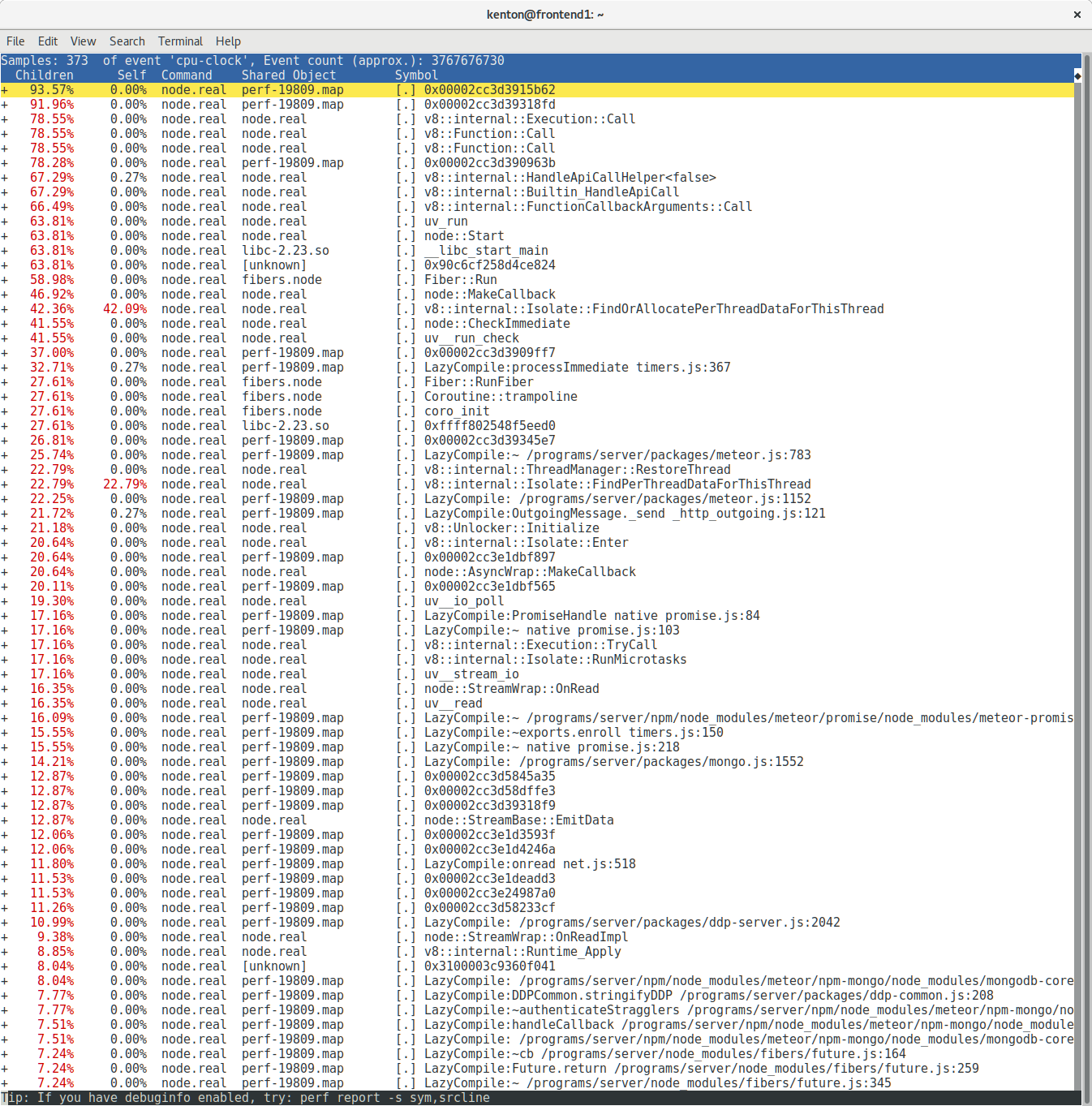
Task: Expand the uv__io_poll row
Action: 5,601
